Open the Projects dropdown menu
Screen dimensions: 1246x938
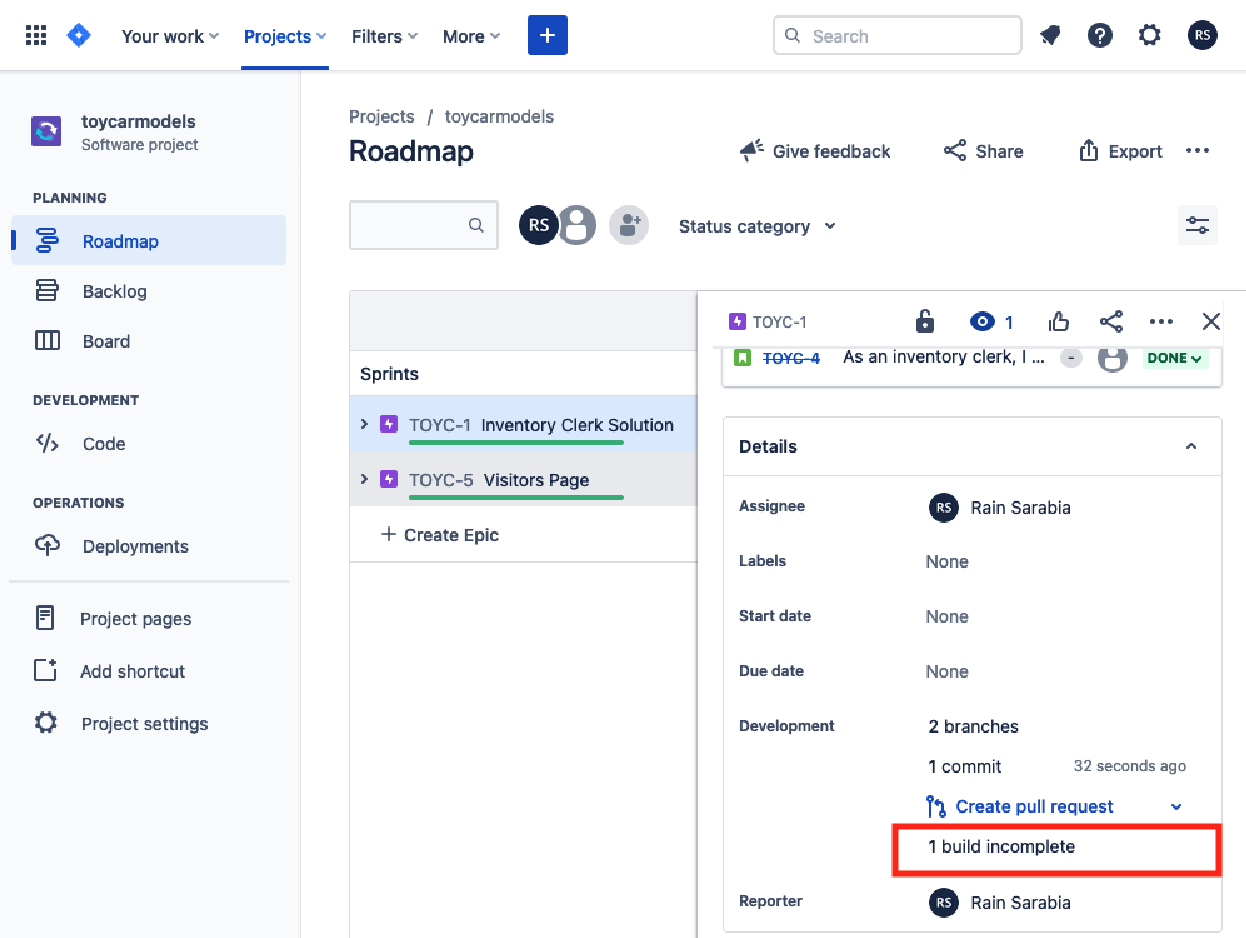point(285,36)
